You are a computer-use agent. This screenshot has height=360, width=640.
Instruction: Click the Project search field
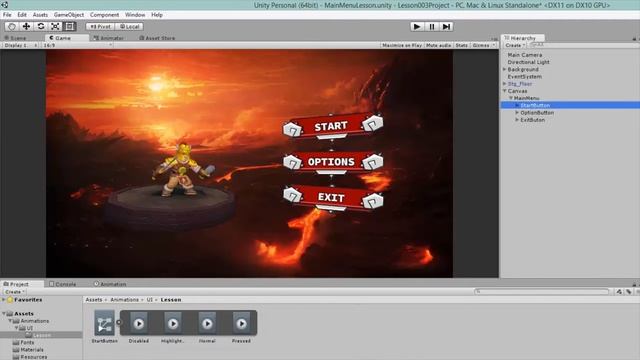542,291
